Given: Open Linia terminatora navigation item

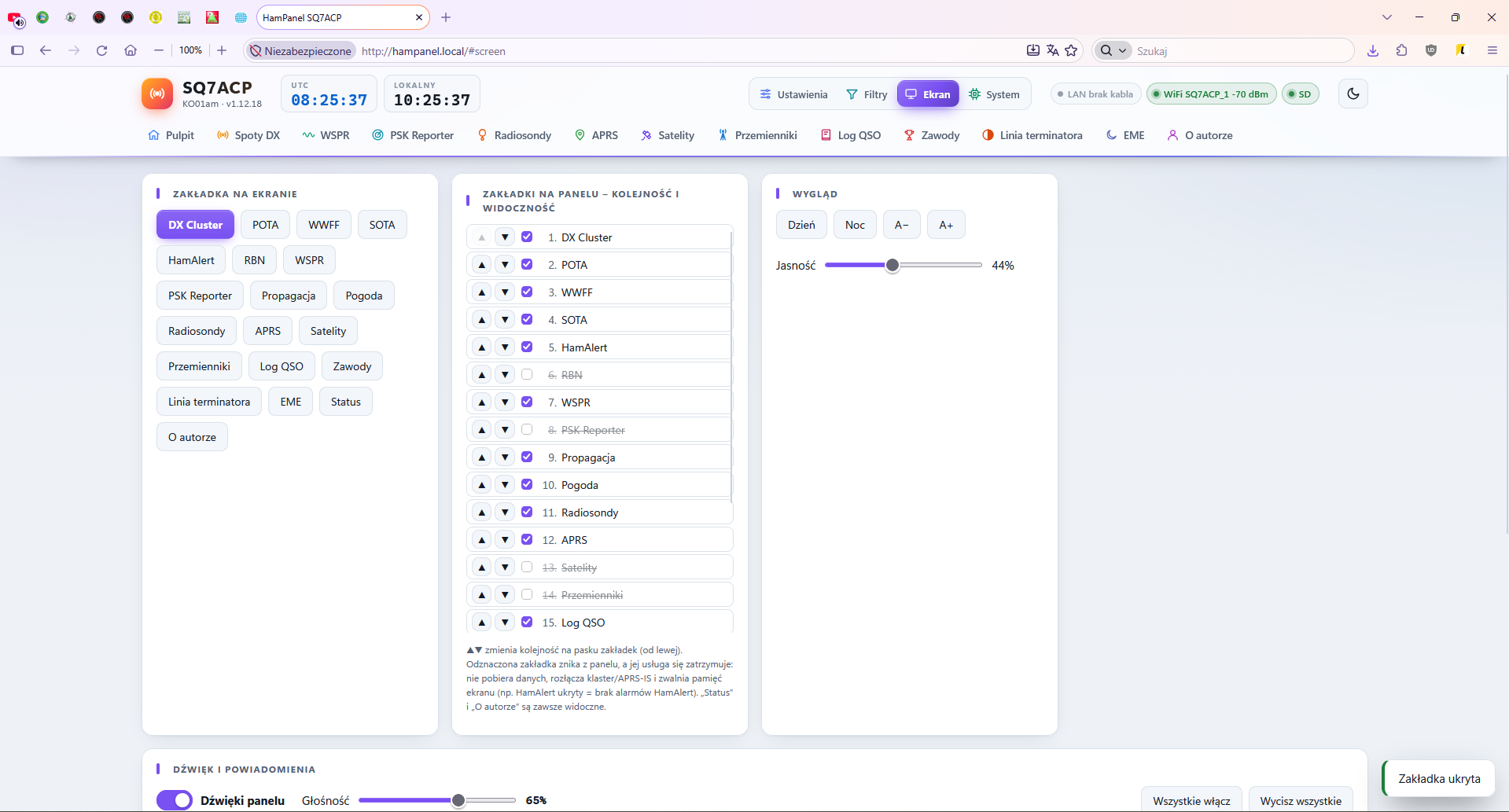Looking at the screenshot, I should pyautogui.click(x=1032, y=135).
